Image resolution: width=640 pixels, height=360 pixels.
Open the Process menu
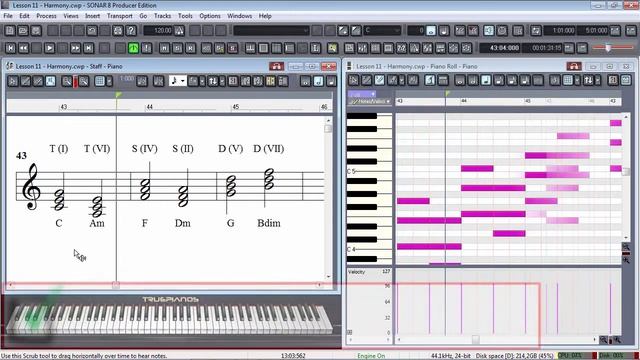pos(47,16)
